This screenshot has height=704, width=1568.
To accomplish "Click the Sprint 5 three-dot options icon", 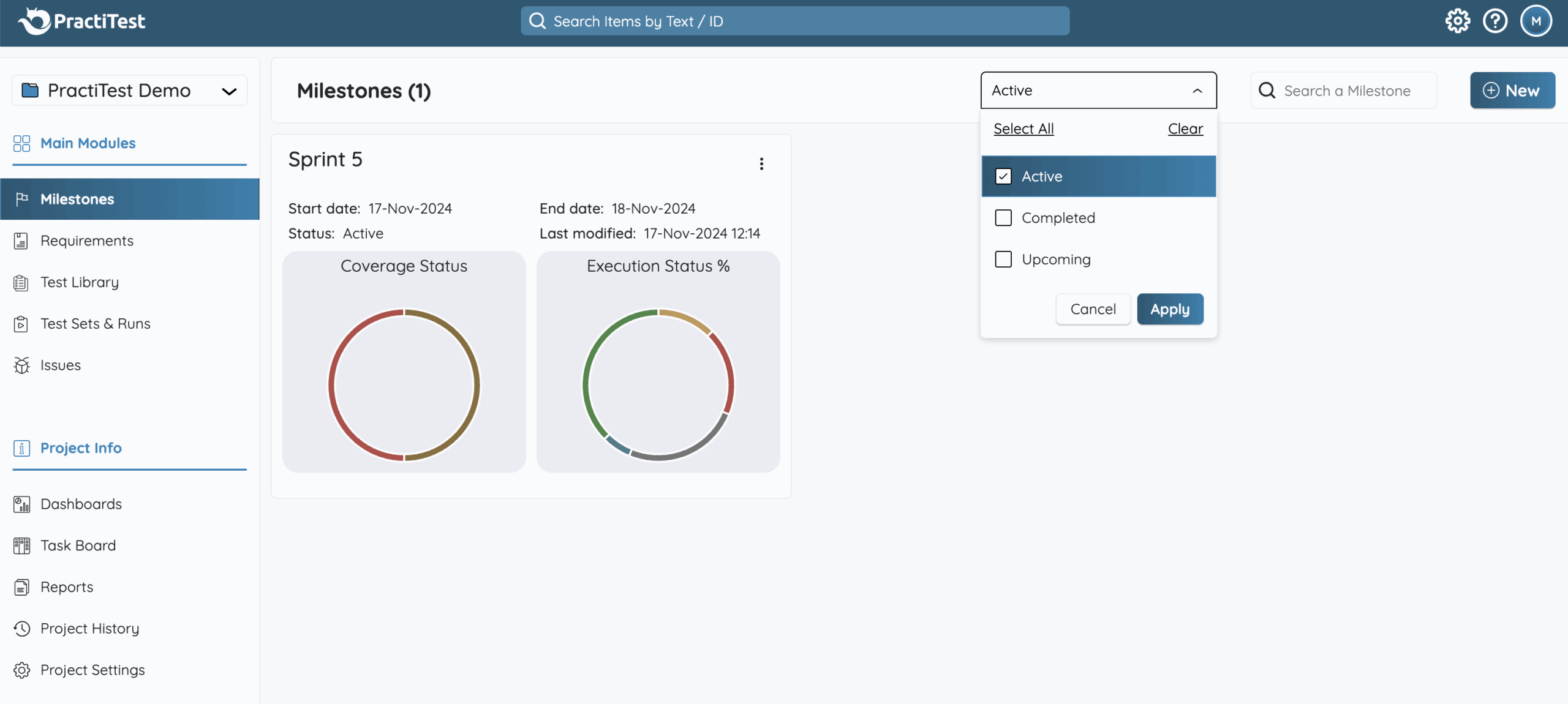I will pos(761,163).
